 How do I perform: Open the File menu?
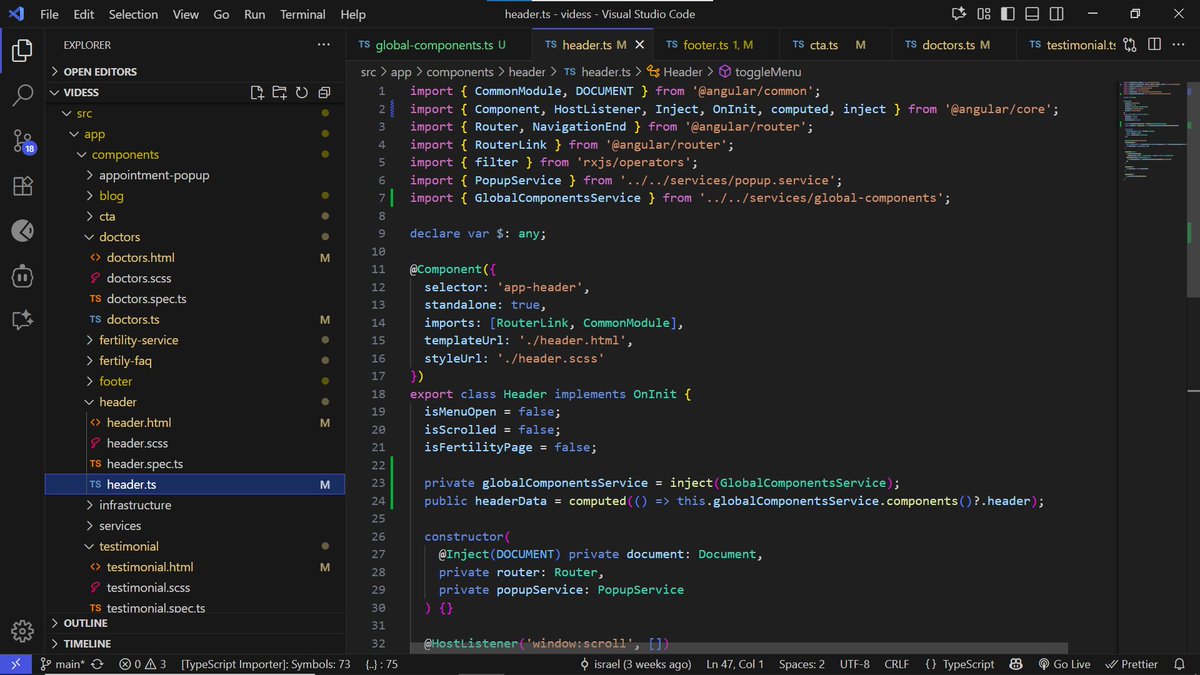[49, 14]
